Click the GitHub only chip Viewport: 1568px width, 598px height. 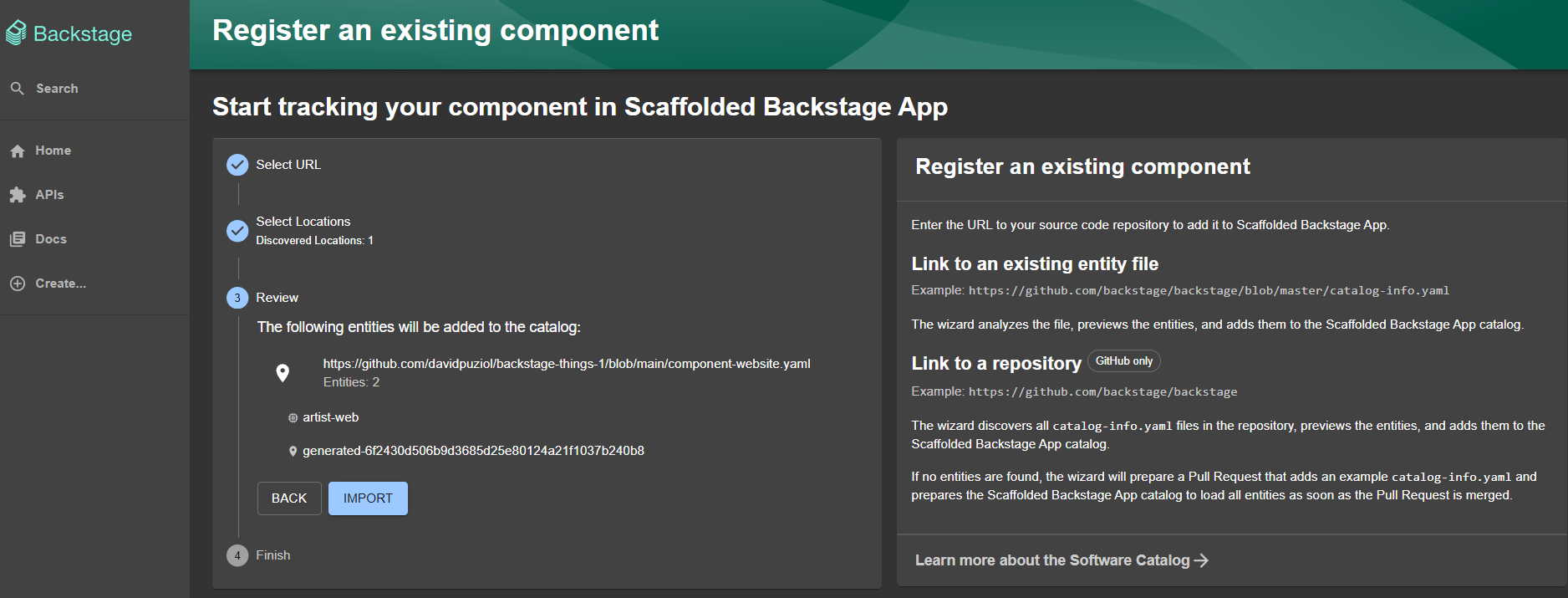coord(1123,361)
